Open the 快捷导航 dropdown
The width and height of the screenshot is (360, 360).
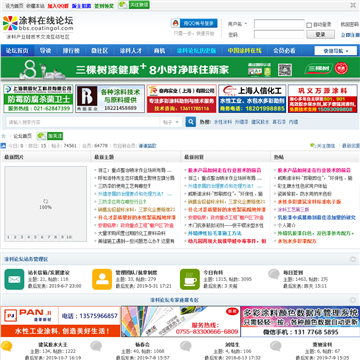click(336, 51)
